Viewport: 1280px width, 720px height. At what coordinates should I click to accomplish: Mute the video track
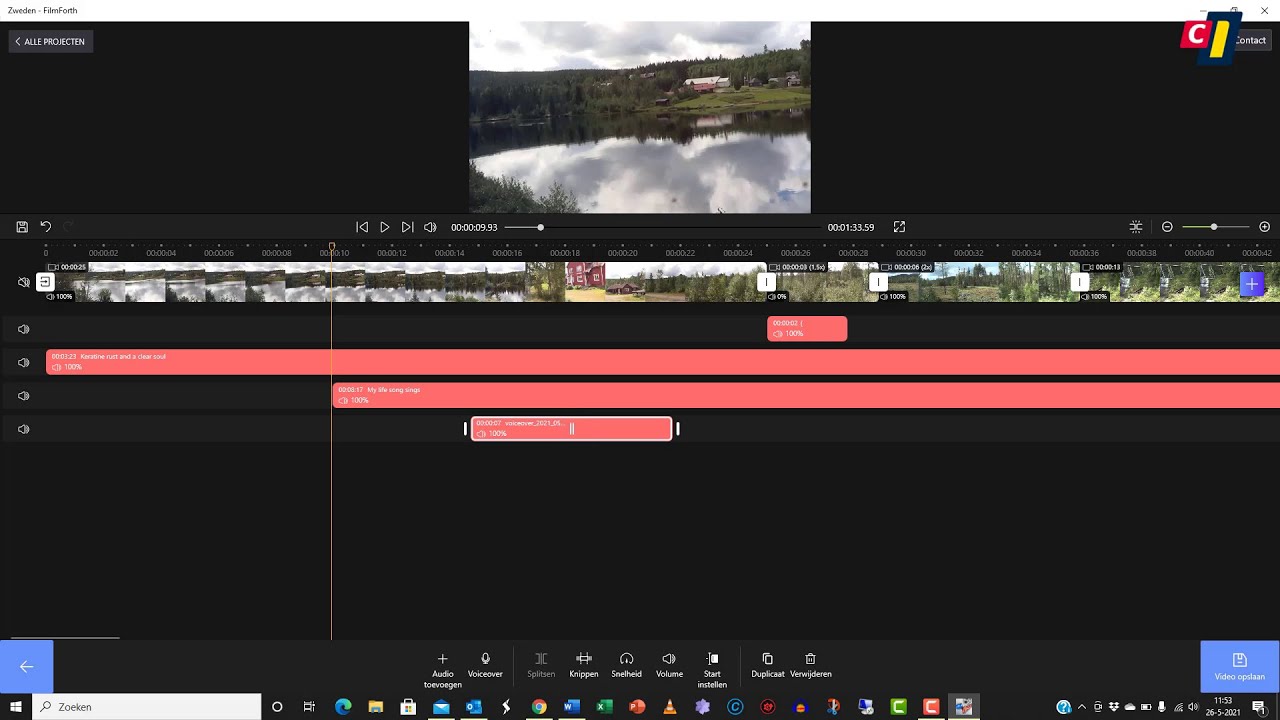23,282
